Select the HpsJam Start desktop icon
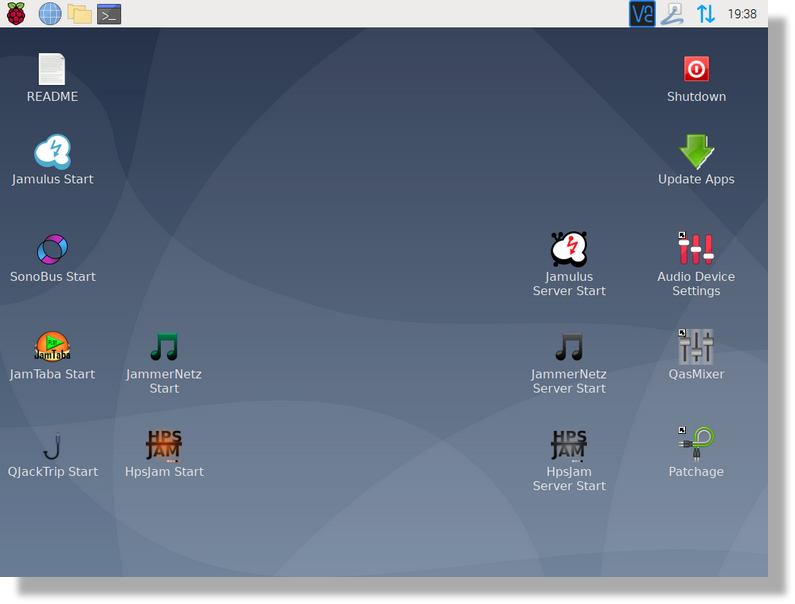The image size is (795, 604). pos(164,445)
